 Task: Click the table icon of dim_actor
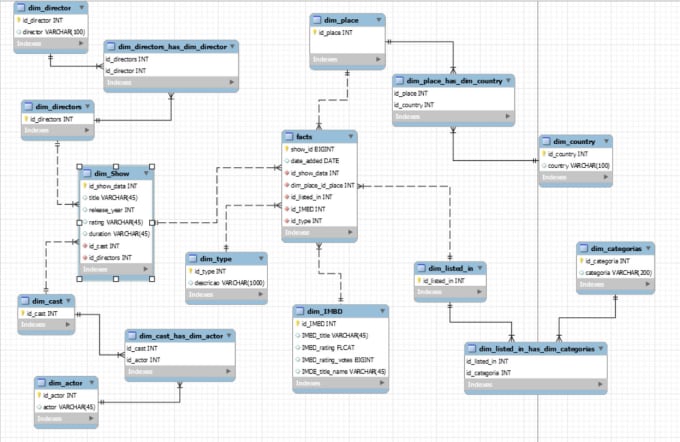(x=41, y=383)
